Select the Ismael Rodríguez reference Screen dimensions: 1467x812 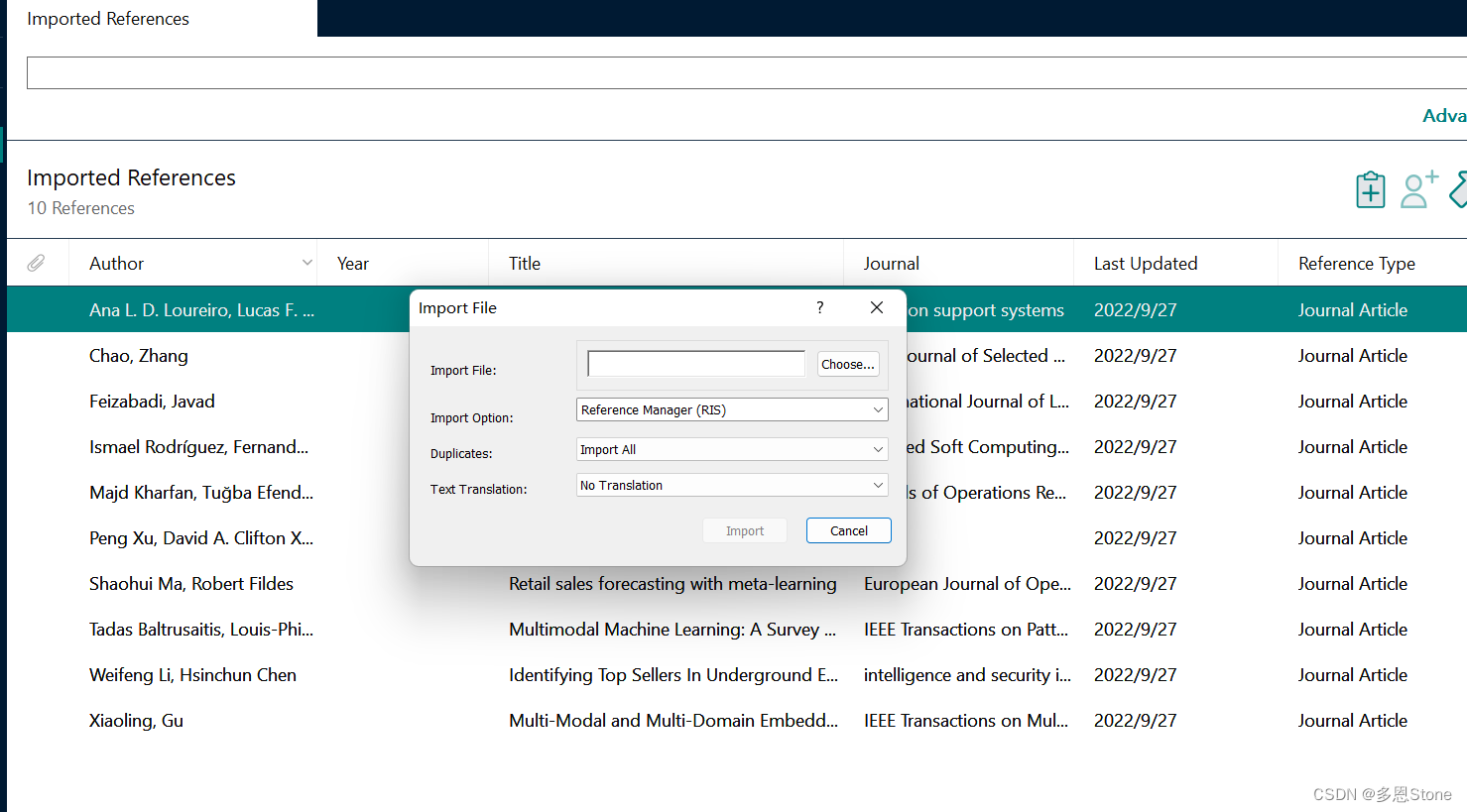point(198,447)
